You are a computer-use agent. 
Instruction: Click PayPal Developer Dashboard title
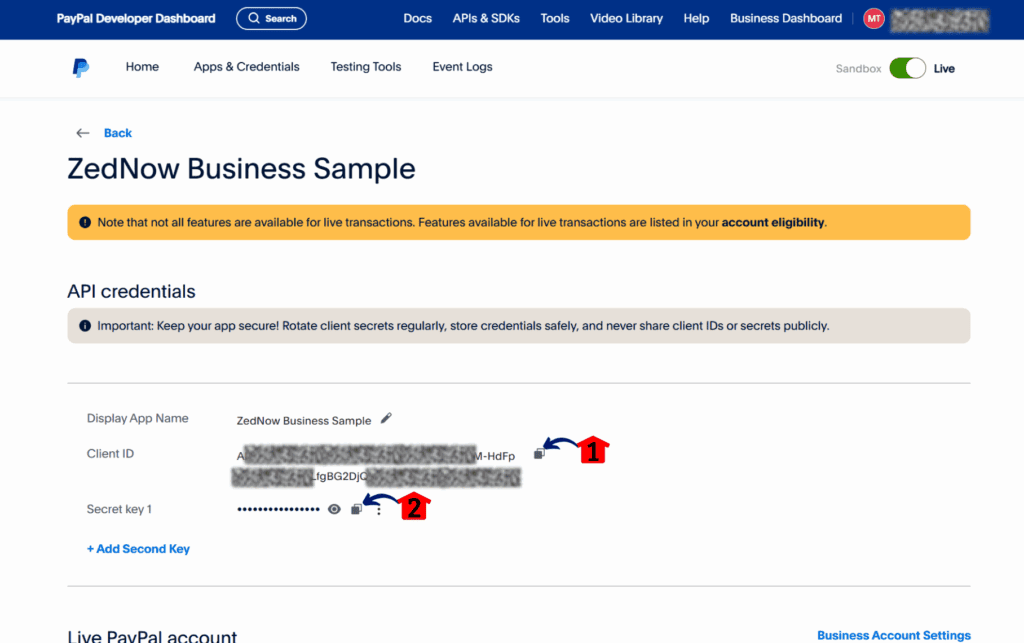click(x=136, y=18)
